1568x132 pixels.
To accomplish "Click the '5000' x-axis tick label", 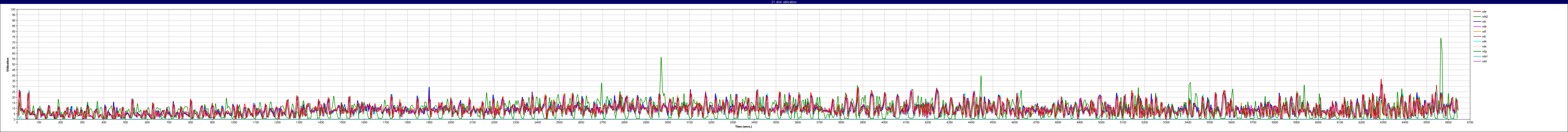I will tap(1101, 122).
